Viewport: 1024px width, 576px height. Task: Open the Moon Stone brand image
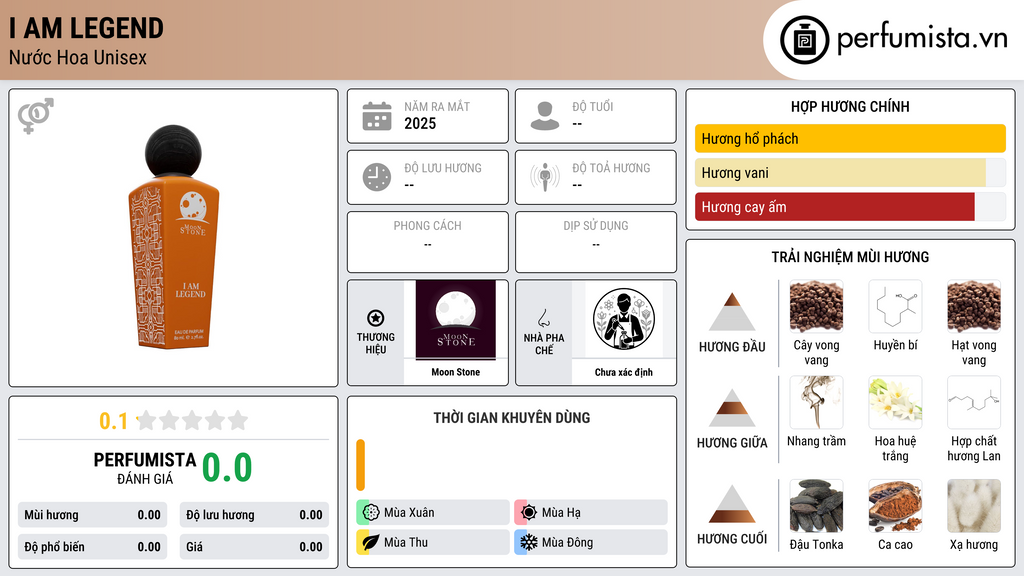[456, 320]
